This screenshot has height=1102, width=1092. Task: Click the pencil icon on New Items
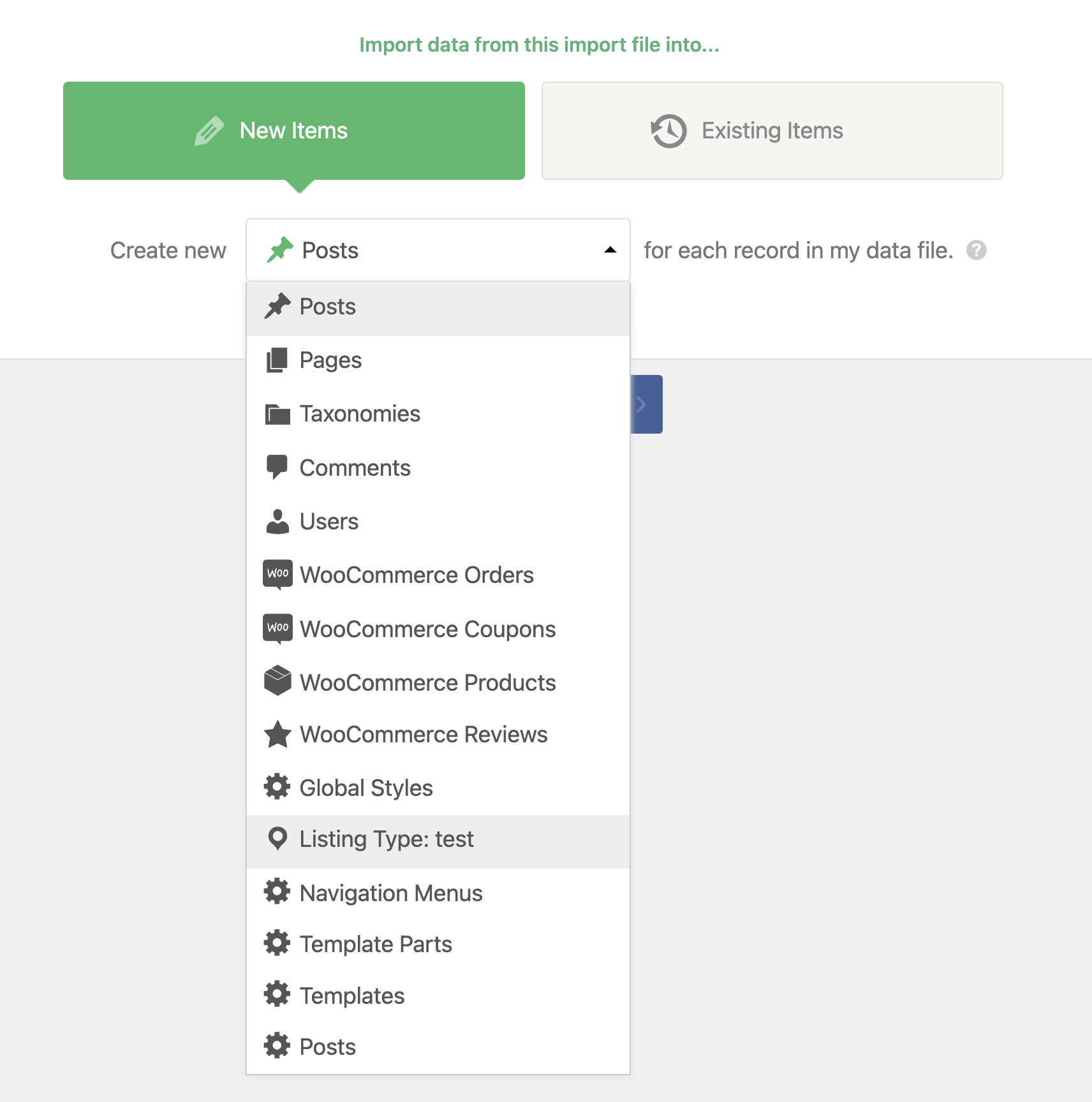coord(209,131)
